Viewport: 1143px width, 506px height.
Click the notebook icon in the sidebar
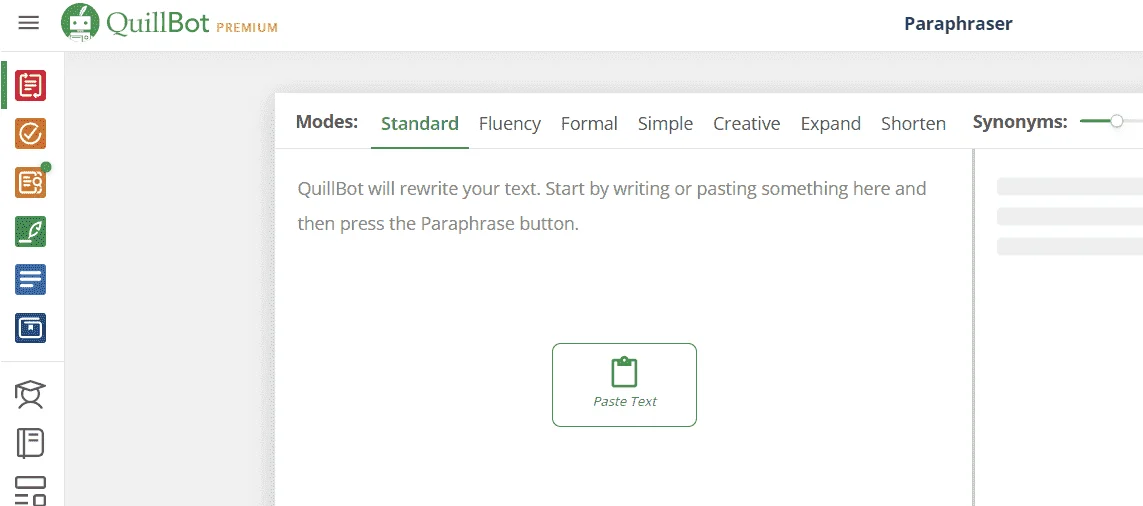point(31,443)
